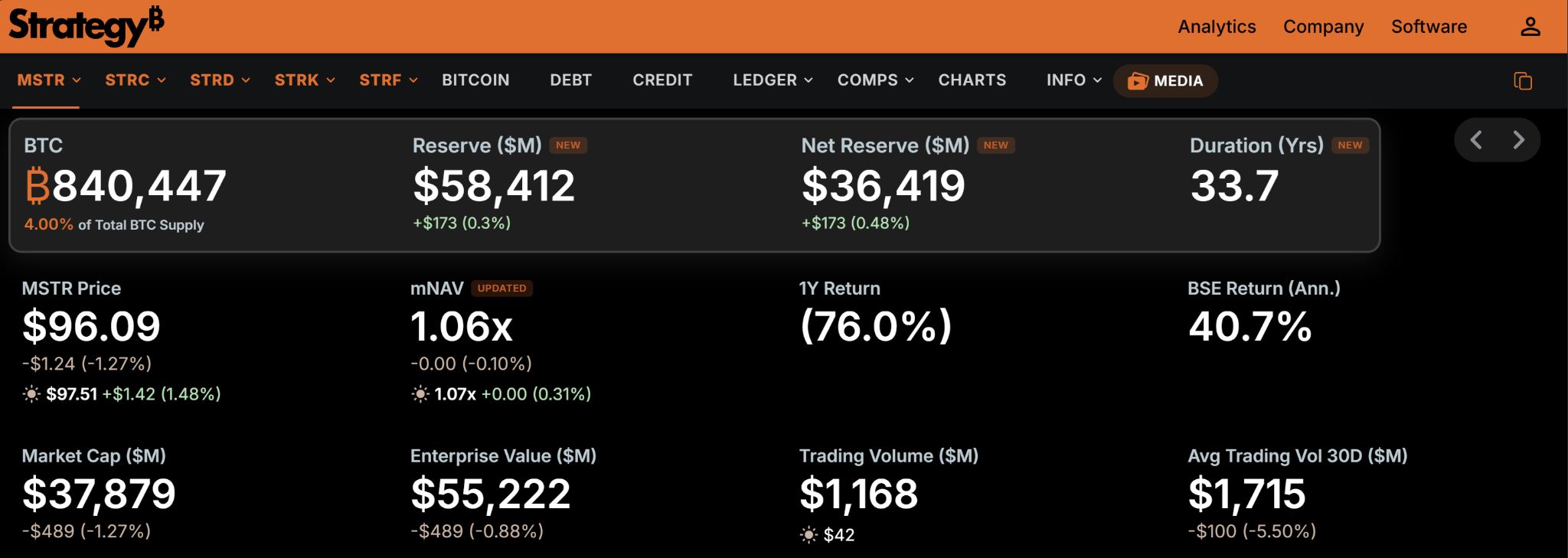Switch to the BITCOIN tab
Screen dimensions: 1568x558
[x=475, y=80]
